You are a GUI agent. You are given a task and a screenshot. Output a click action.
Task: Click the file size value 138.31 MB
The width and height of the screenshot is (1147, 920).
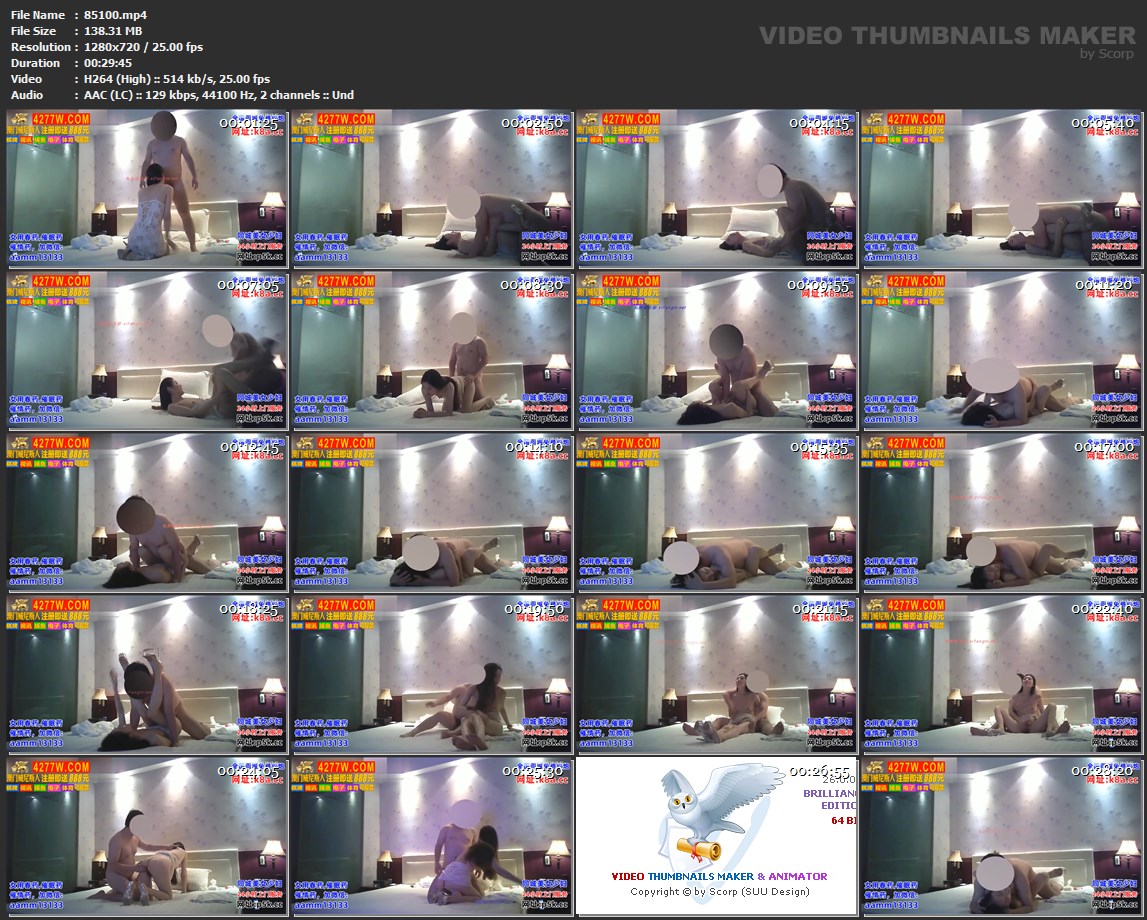(113, 31)
